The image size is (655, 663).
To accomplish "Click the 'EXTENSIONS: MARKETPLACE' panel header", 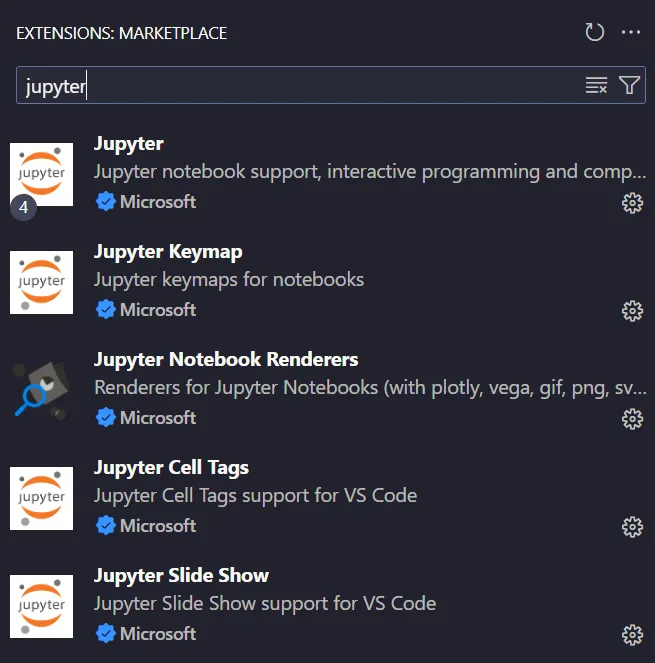I will coord(122,33).
